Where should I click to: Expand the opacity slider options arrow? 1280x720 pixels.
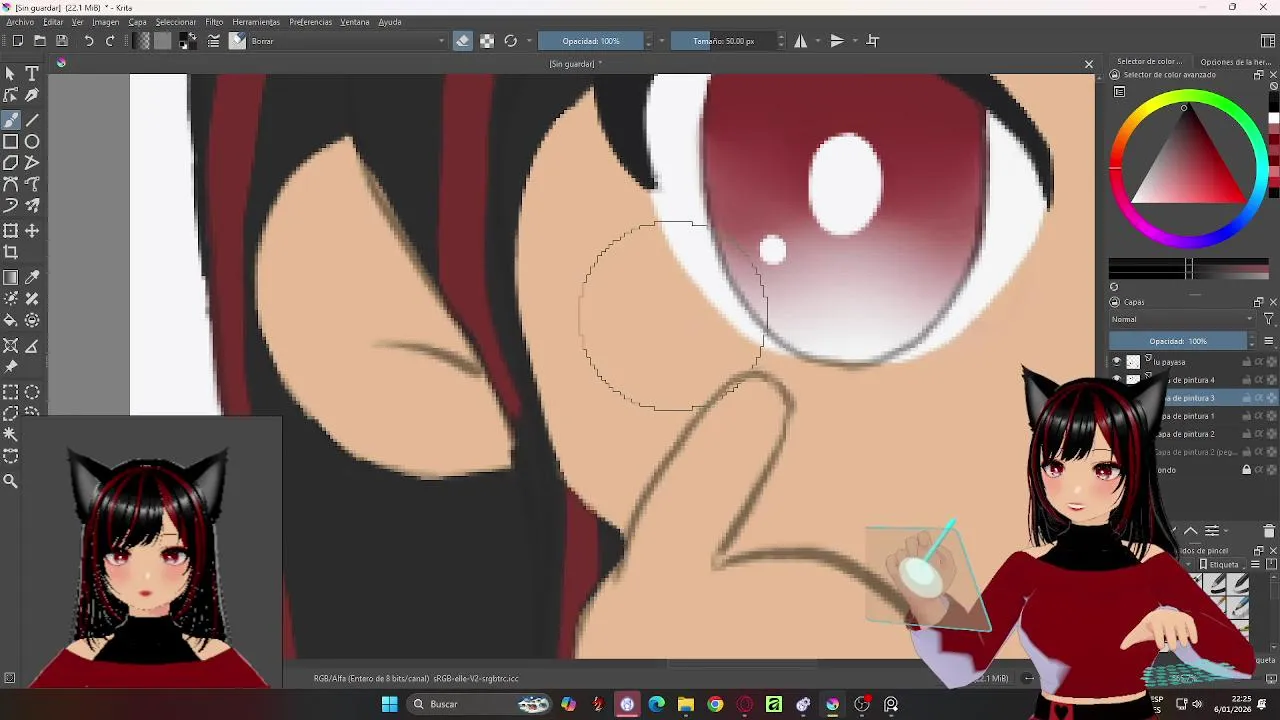(x=661, y=41)
